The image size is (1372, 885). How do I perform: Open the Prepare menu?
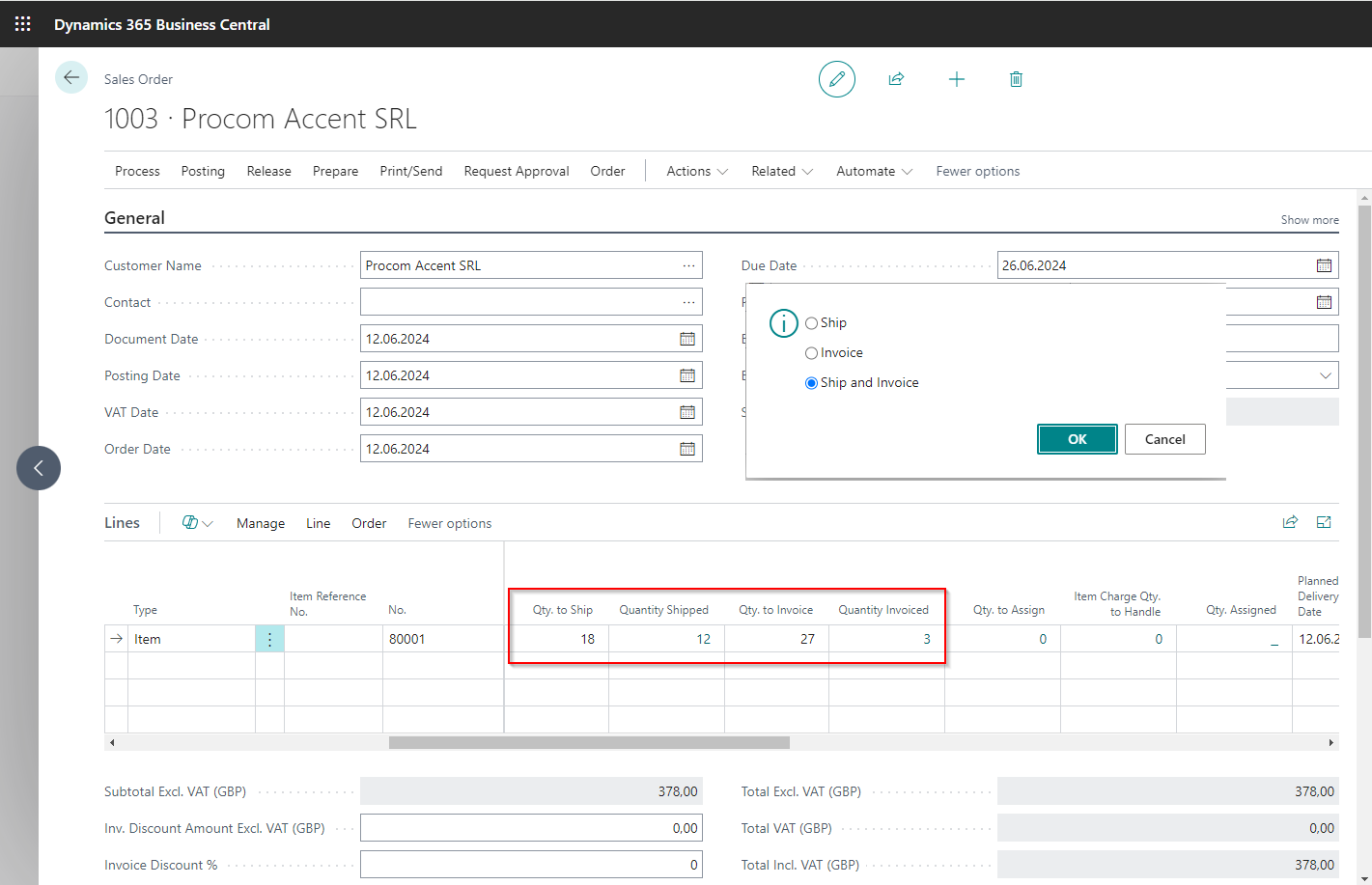pos(335,171)
